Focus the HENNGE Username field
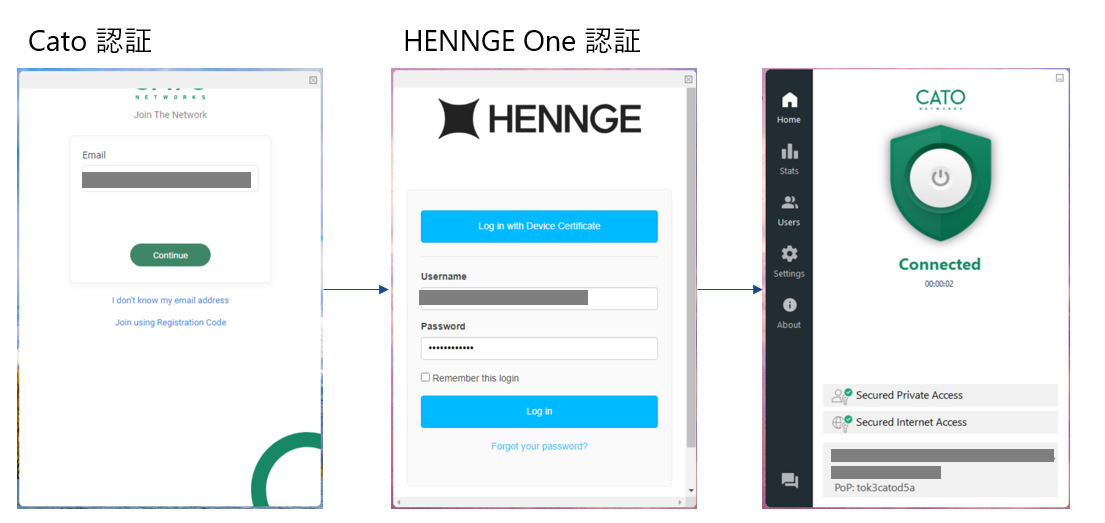The height and width of the screenshot is (523, 1105). 539,298
